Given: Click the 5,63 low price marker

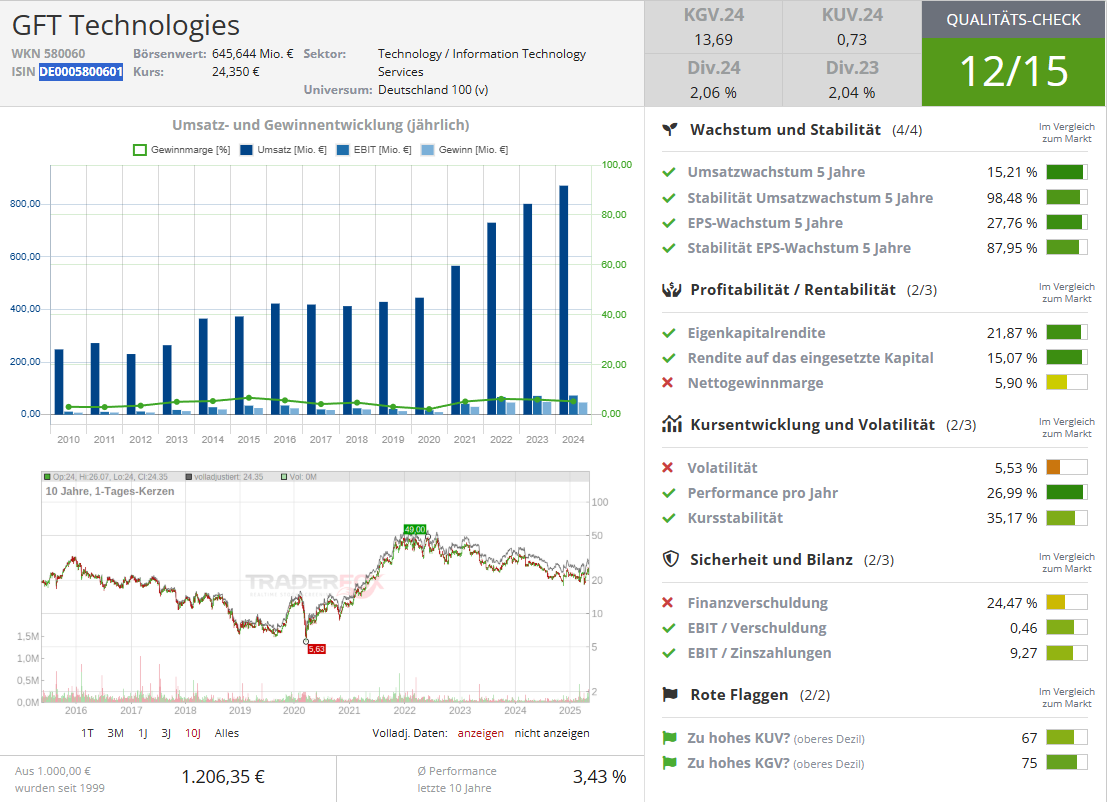Looking at the screenshot, I should coord(316,649).
